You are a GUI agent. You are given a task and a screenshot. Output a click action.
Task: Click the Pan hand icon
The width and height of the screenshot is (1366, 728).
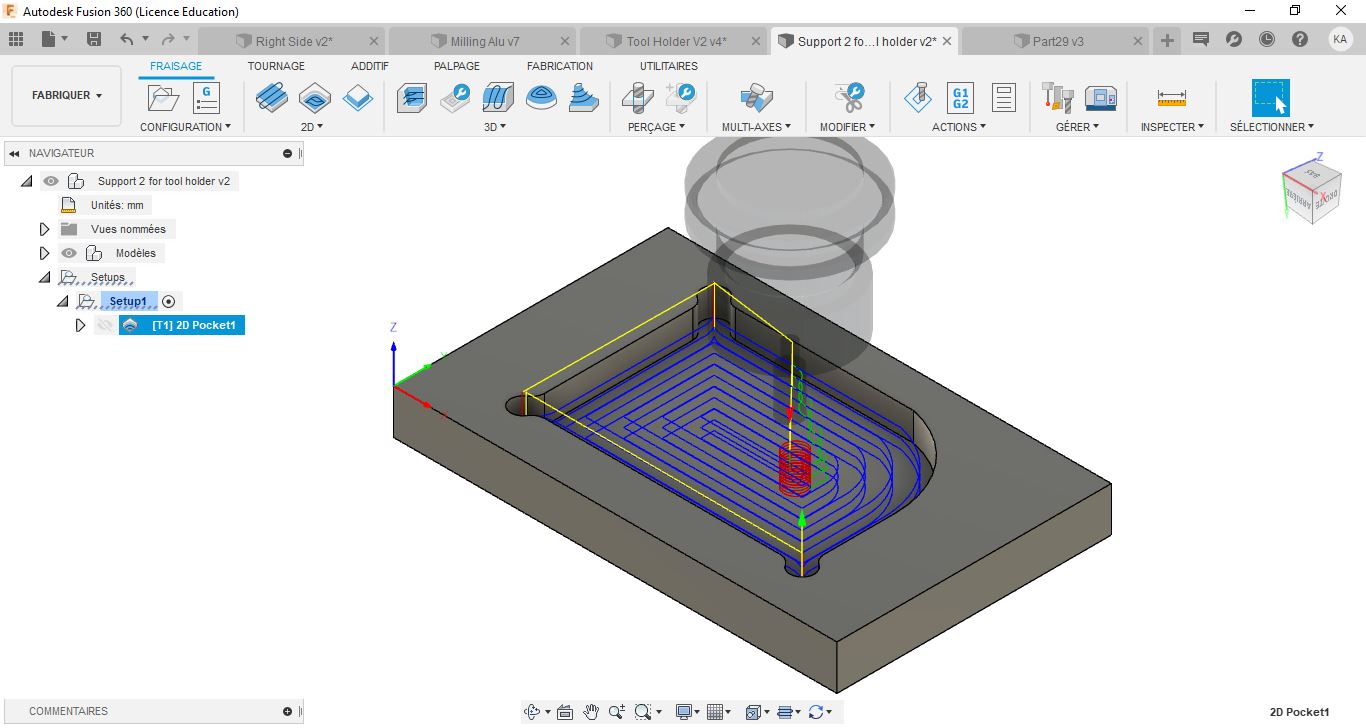[591, 712]
